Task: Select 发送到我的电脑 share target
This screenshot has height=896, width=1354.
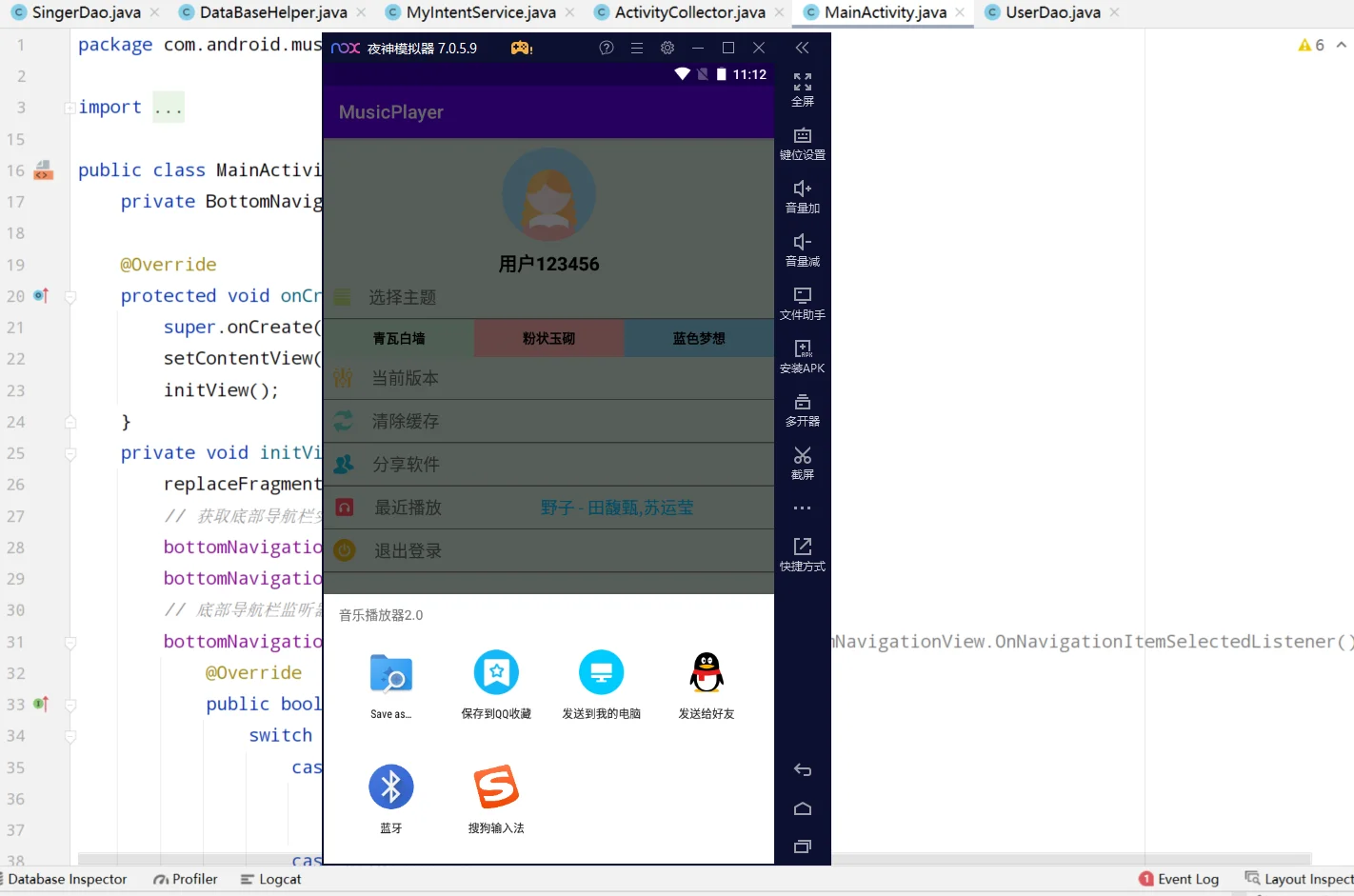Action: pos(601,685)
